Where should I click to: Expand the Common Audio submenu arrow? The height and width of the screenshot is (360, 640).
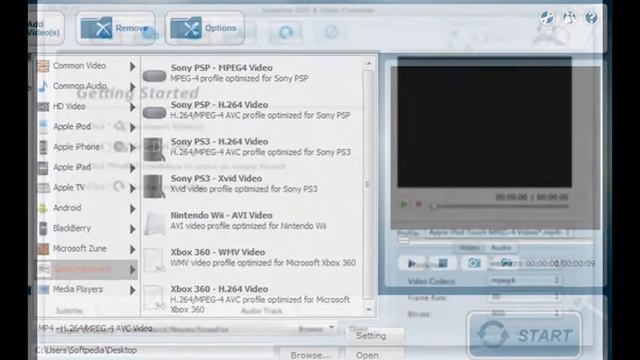[x=132, y=87]
